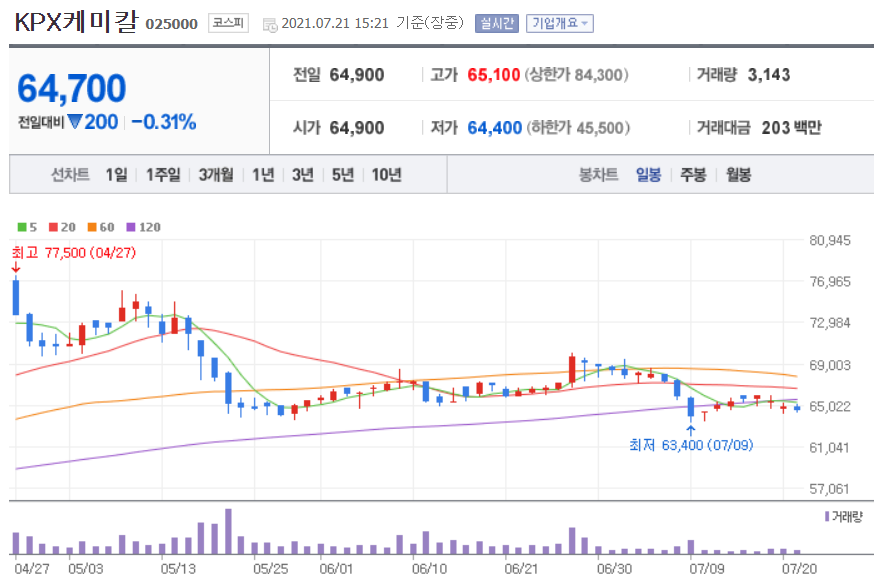Click the stock code 025000
This screenshot has width=874, height=574.
coord(172,24)
